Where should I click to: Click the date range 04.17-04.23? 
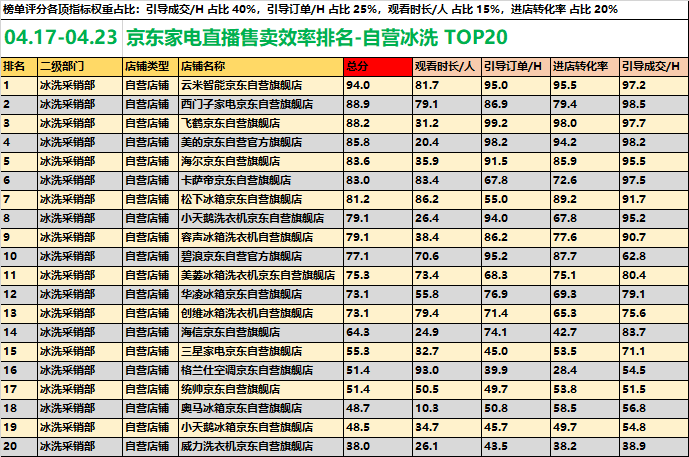[61, 37]
